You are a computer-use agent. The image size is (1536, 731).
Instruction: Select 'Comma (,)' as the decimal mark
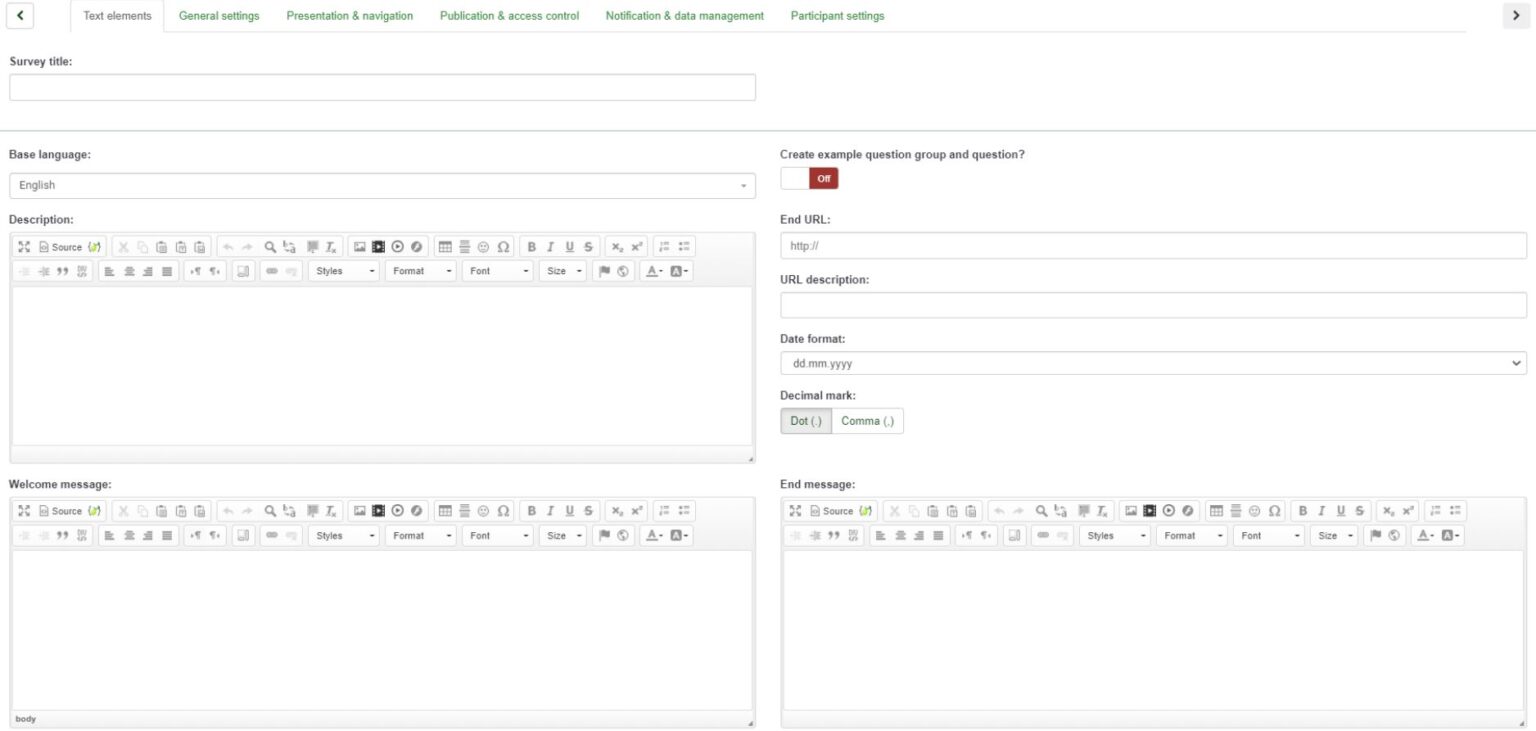pyautogui.click(x=867, y=420)
